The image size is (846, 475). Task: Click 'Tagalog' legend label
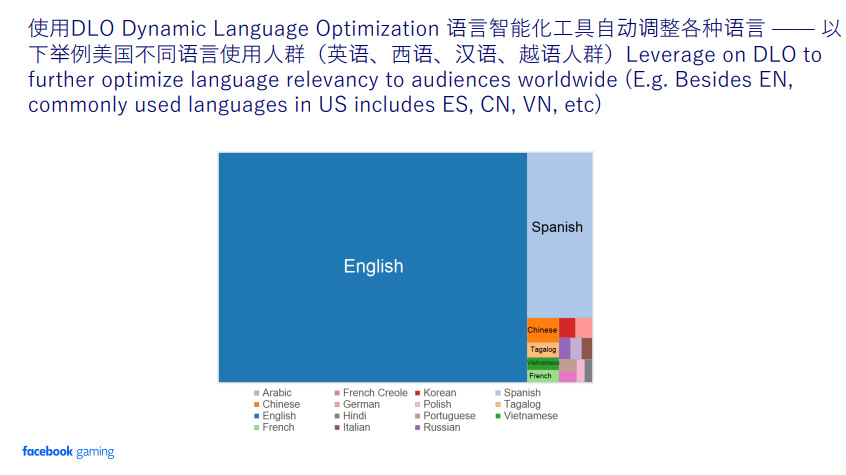click(x=522, y=404)
